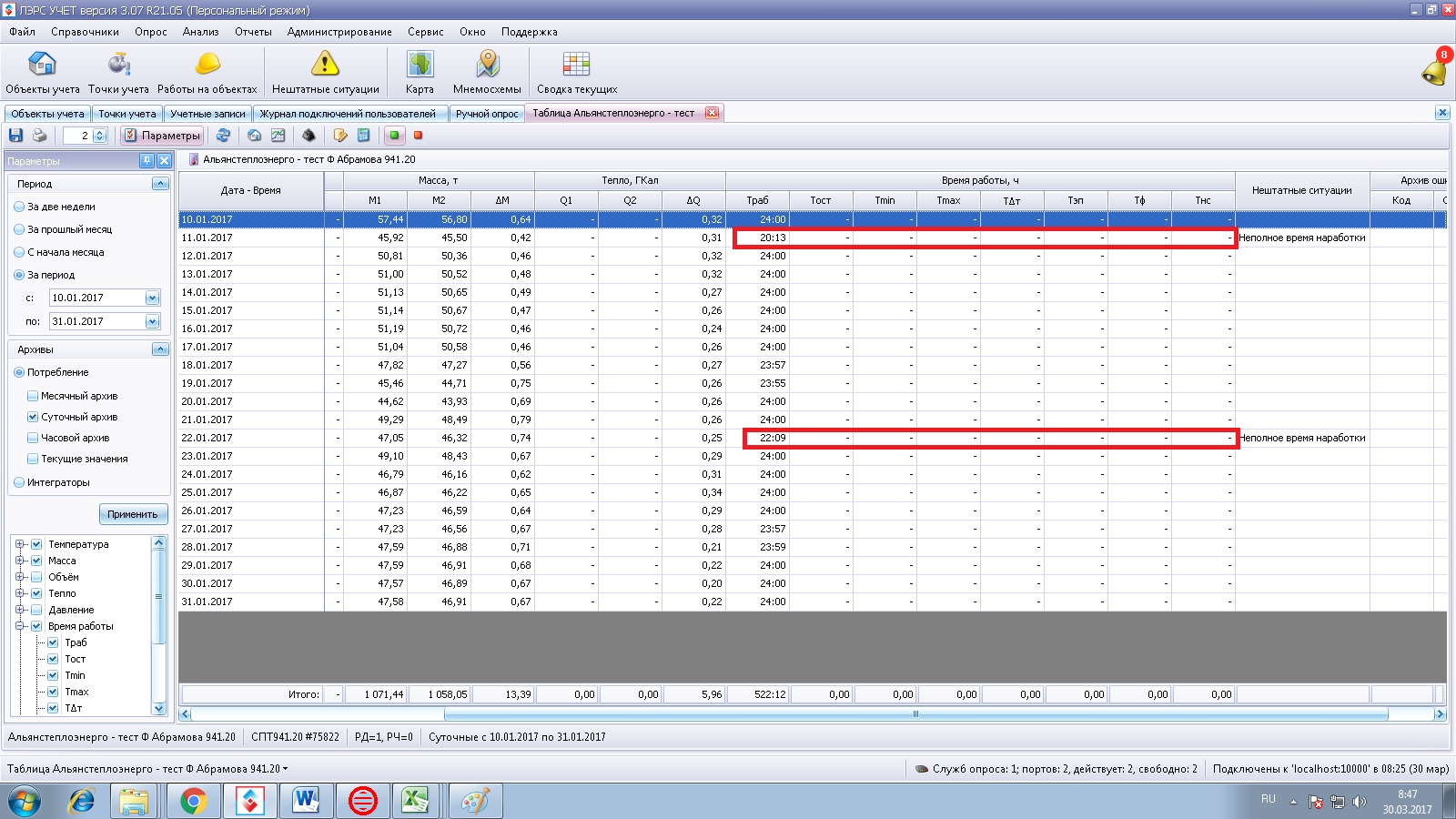1456x819 pixels.
Task: Save the table with the floppy disk icon
Action: pyautogui.click(x=15, y=136)
